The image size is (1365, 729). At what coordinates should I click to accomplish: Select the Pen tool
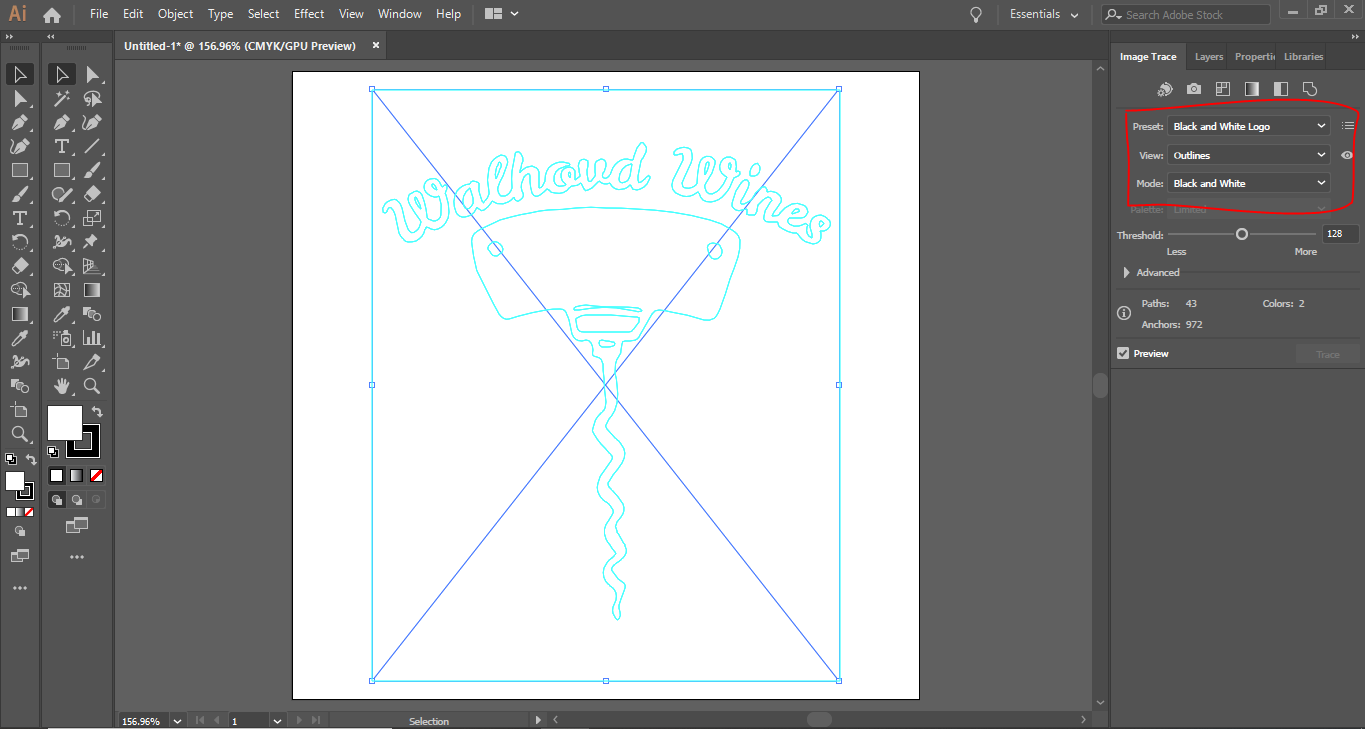point(62,122)
